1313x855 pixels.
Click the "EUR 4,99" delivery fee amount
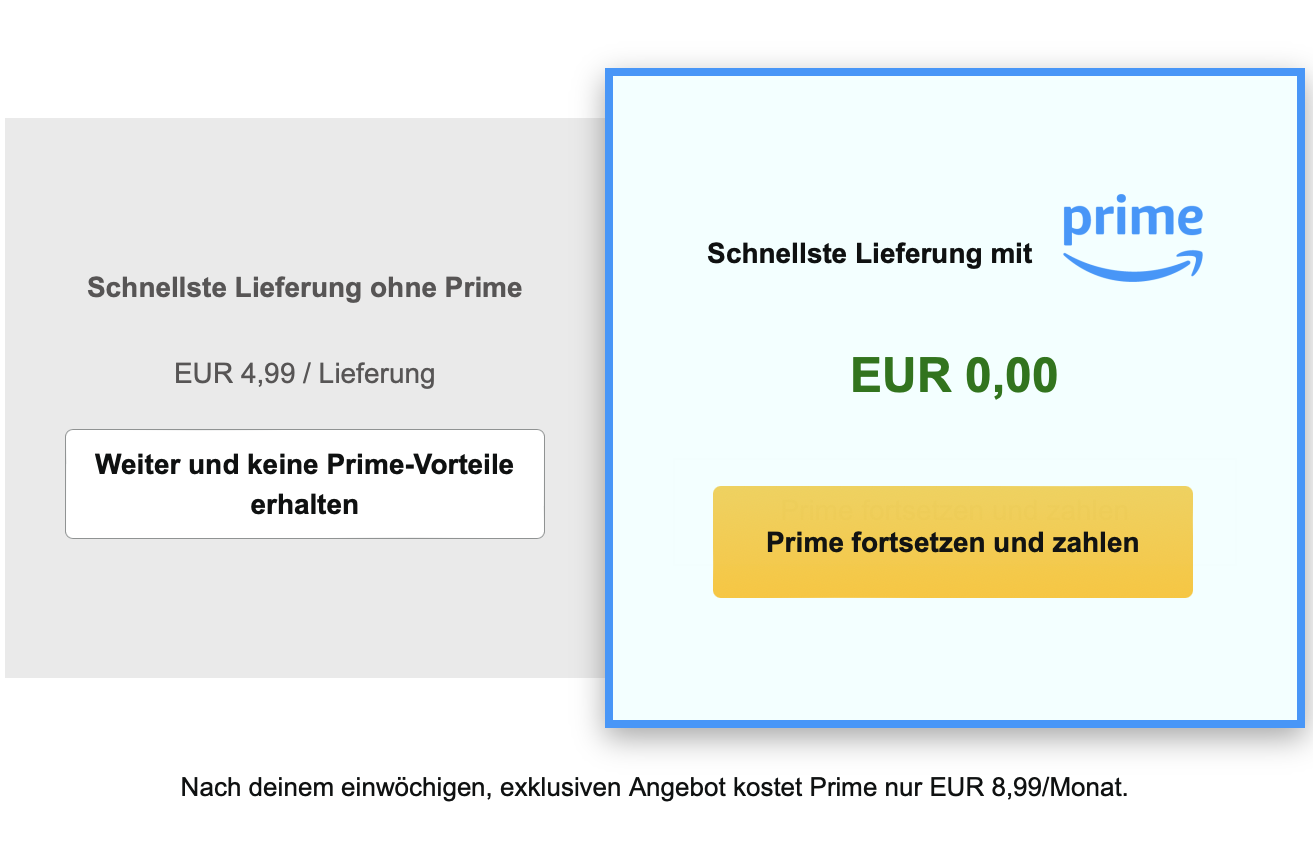click(x=234, y=374)
